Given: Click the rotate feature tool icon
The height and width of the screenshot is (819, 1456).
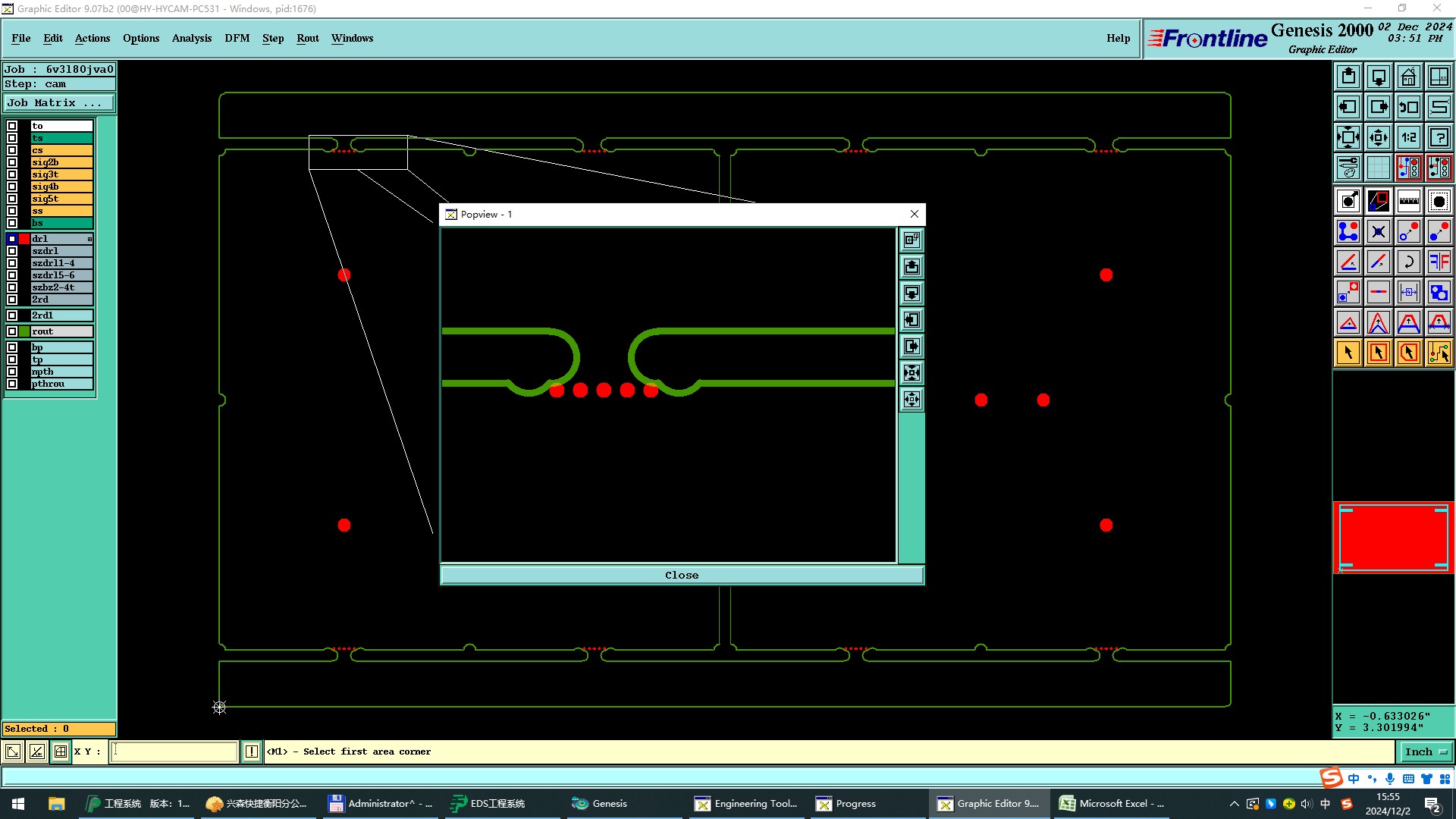Looking at the screenshot, I should pos(1408,262).
